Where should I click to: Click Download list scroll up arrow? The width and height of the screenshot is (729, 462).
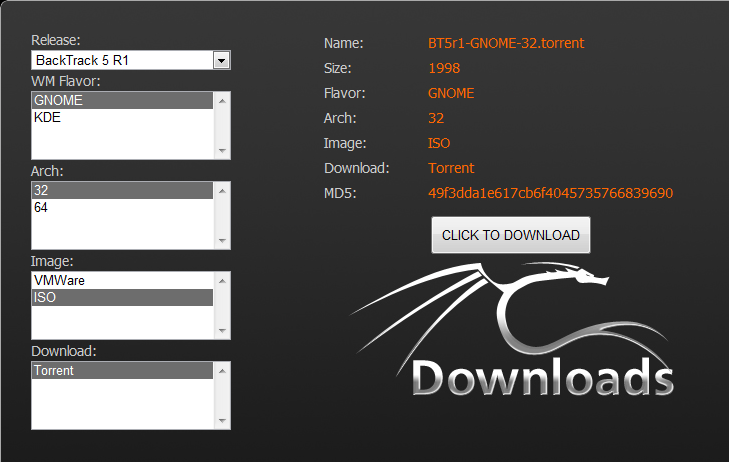pos(222,371)
